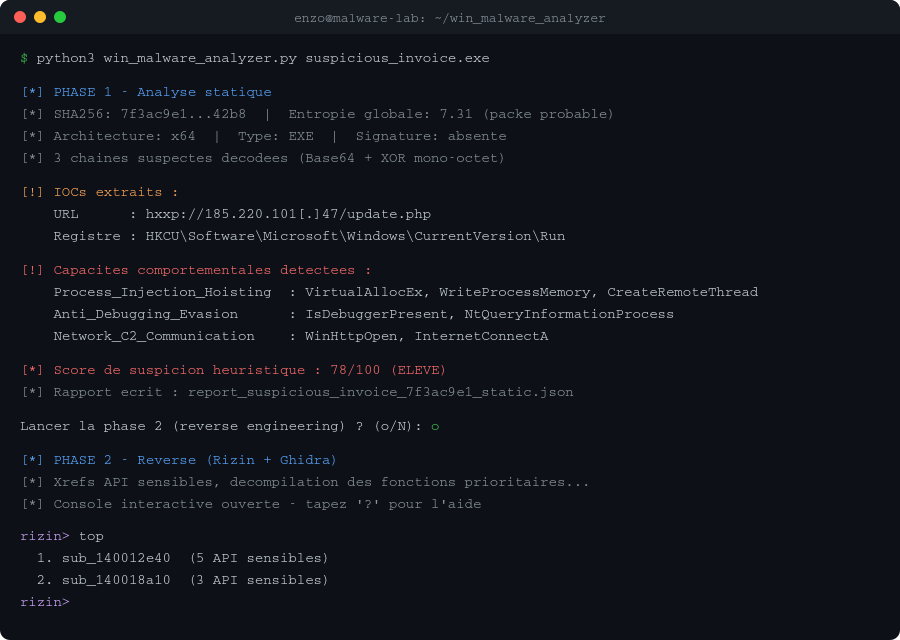Click the Xrefs API sensibles decompilation line
The height and width of the screenshot is (640, 900).
[x=305, y=482]
